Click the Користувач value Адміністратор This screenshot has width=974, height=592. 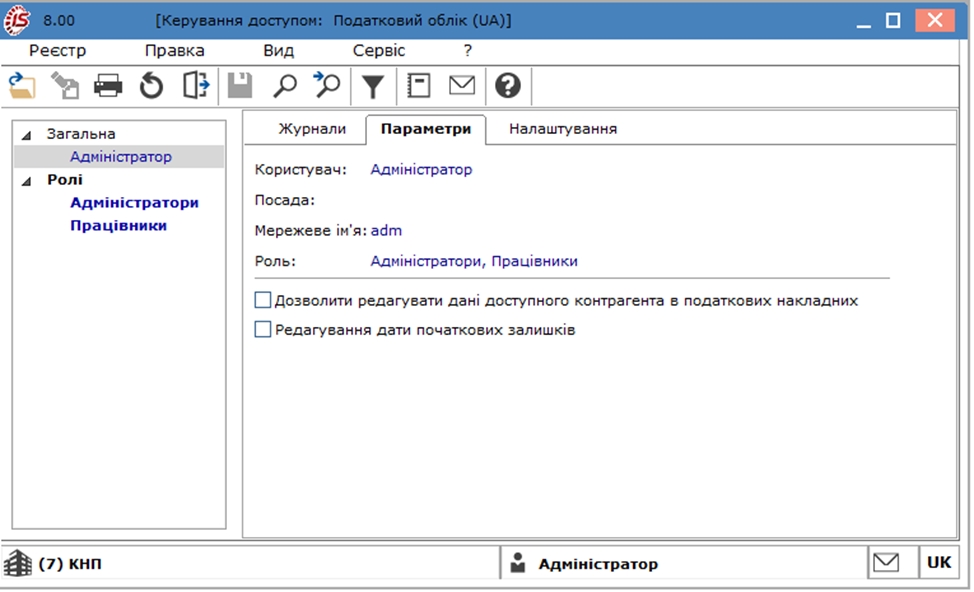point(421,170)
